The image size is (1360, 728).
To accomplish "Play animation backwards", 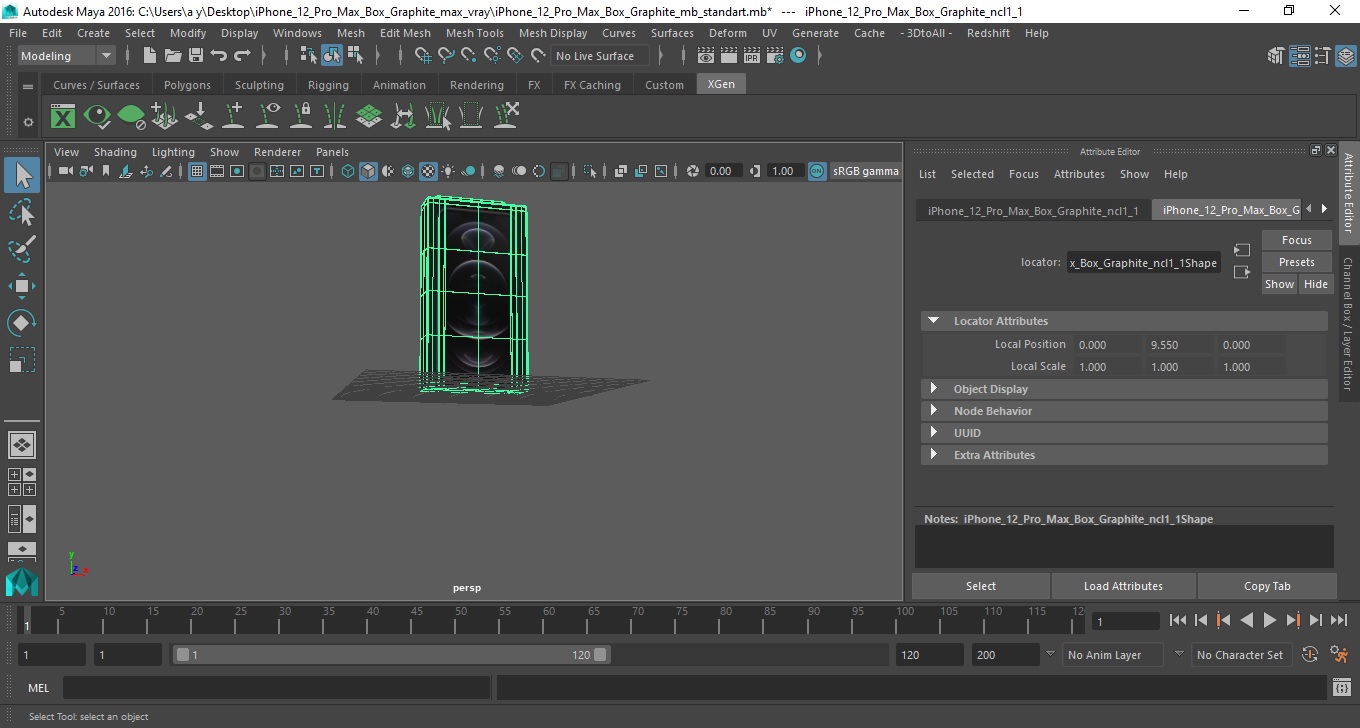I will point(1247,621).
